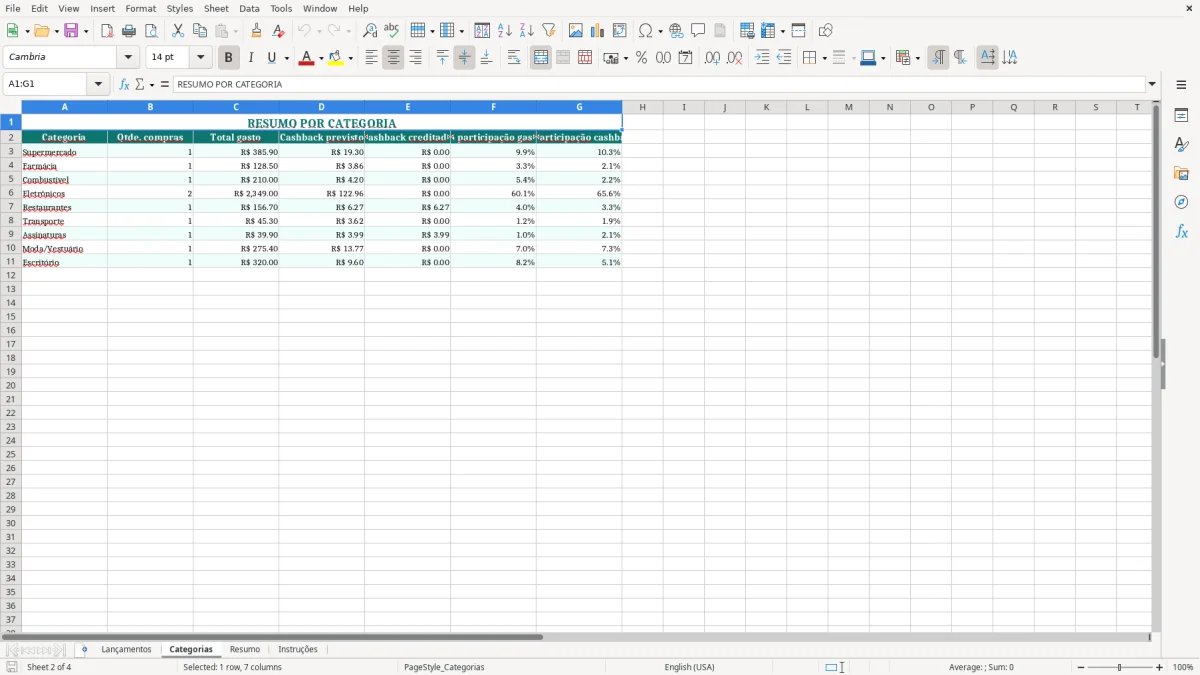Toggle underline formatting

(x=272, y=58)
